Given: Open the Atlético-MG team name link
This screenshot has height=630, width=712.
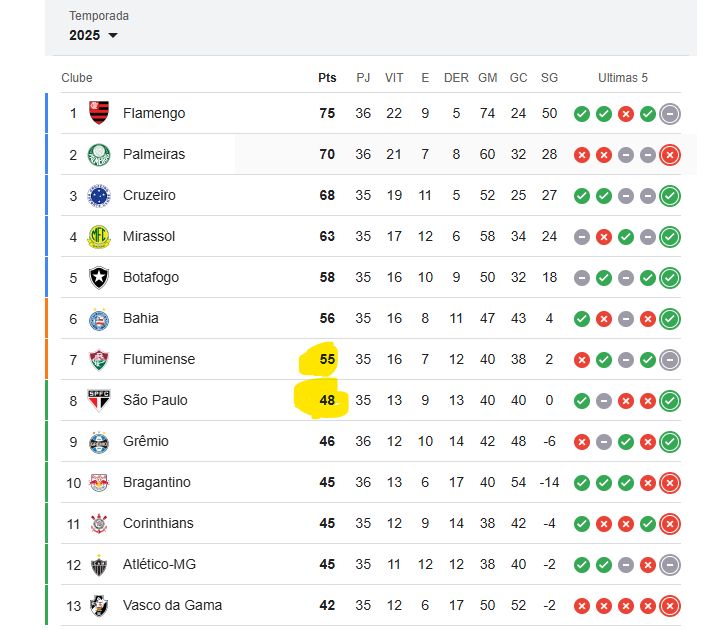Looking at the screenshot, I should [x=159, y=564].
